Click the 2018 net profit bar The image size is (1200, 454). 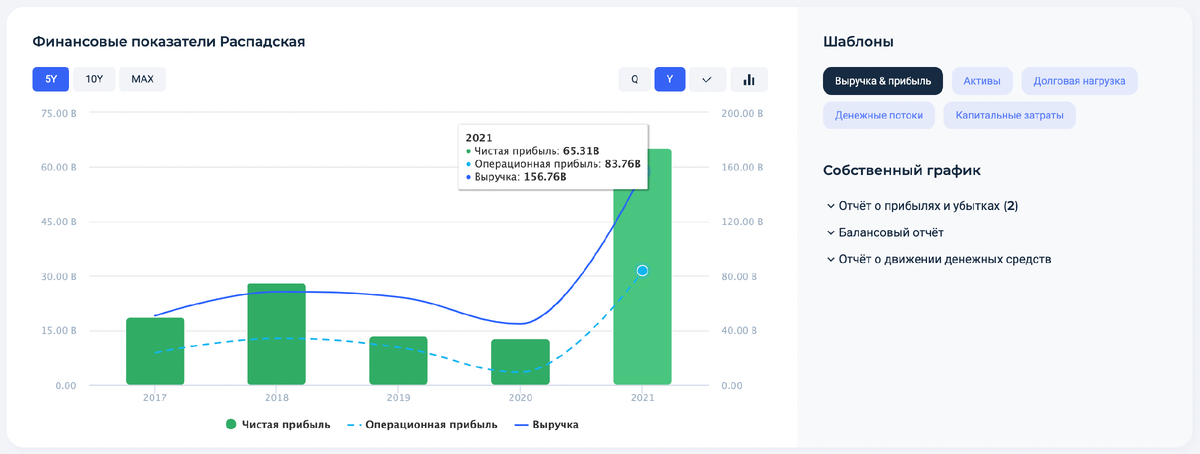click(277, 334)
